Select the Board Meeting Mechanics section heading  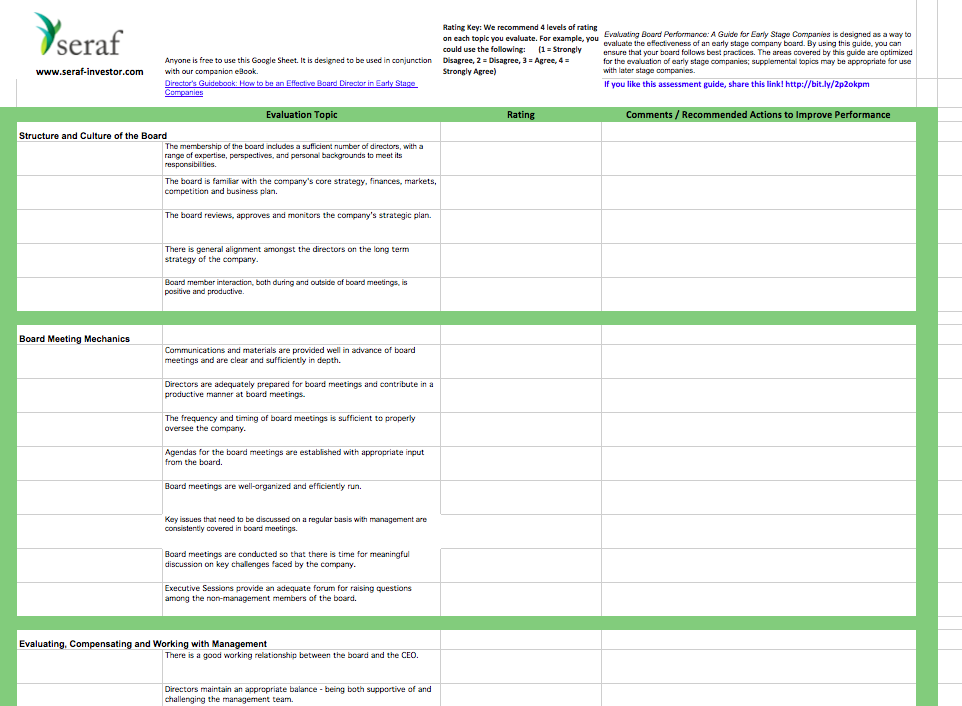[x=74, y=339]
